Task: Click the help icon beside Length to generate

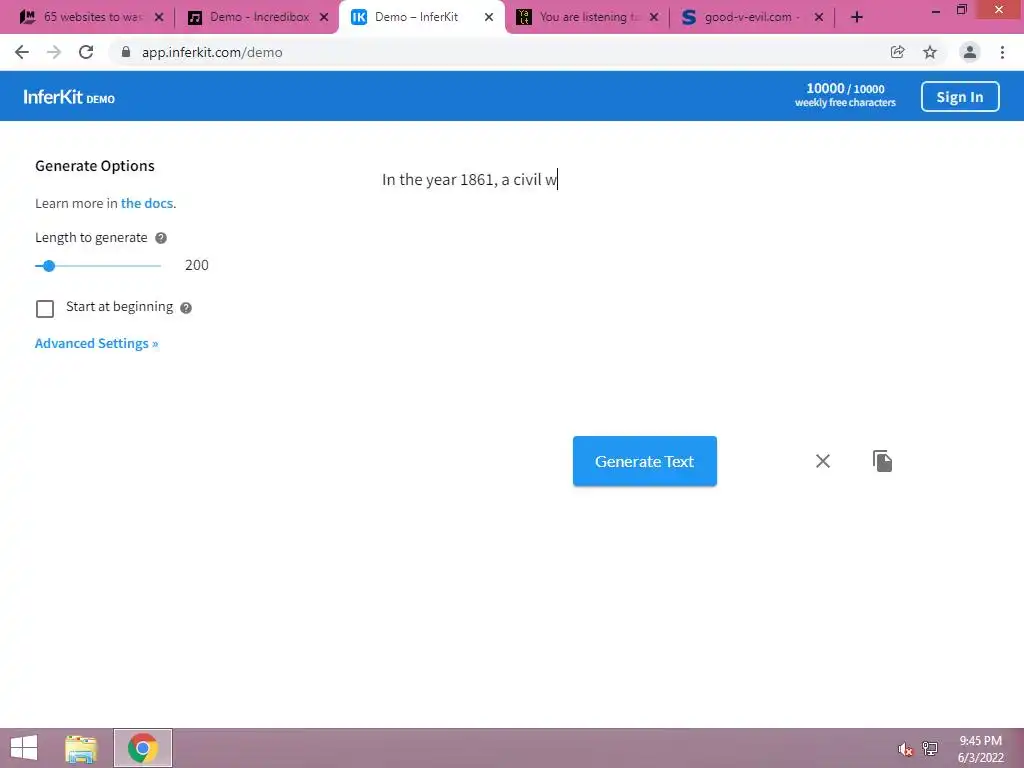Action: click(x=161, y=238)
